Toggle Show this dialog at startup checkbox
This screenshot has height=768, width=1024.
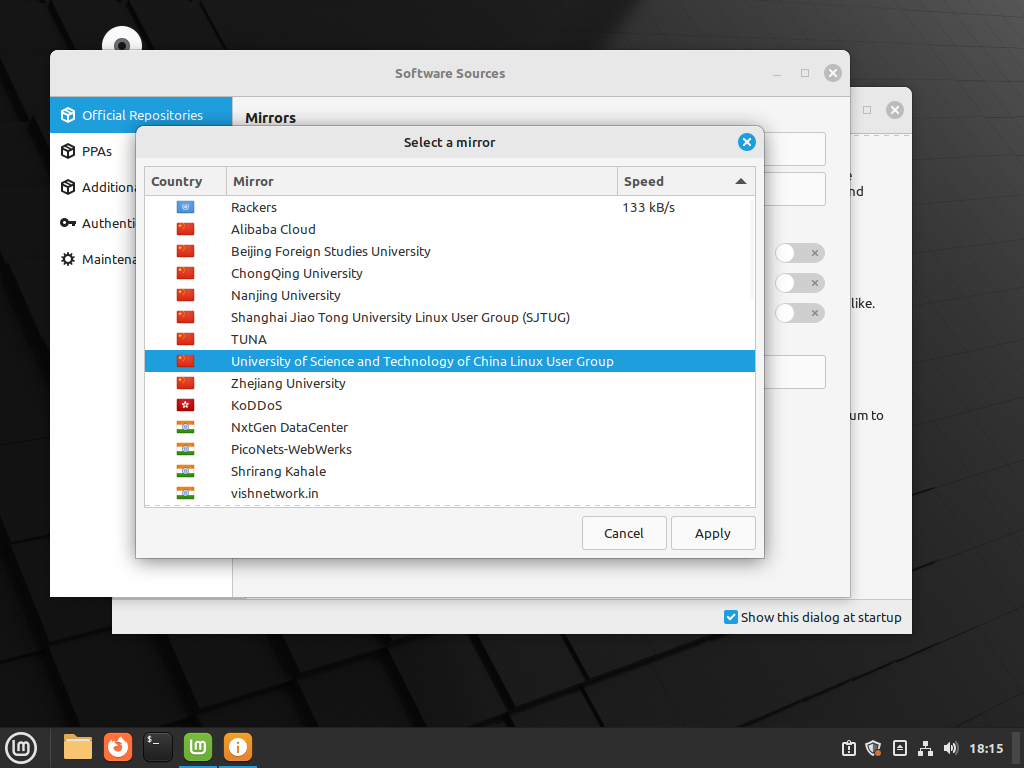point(731,617)
